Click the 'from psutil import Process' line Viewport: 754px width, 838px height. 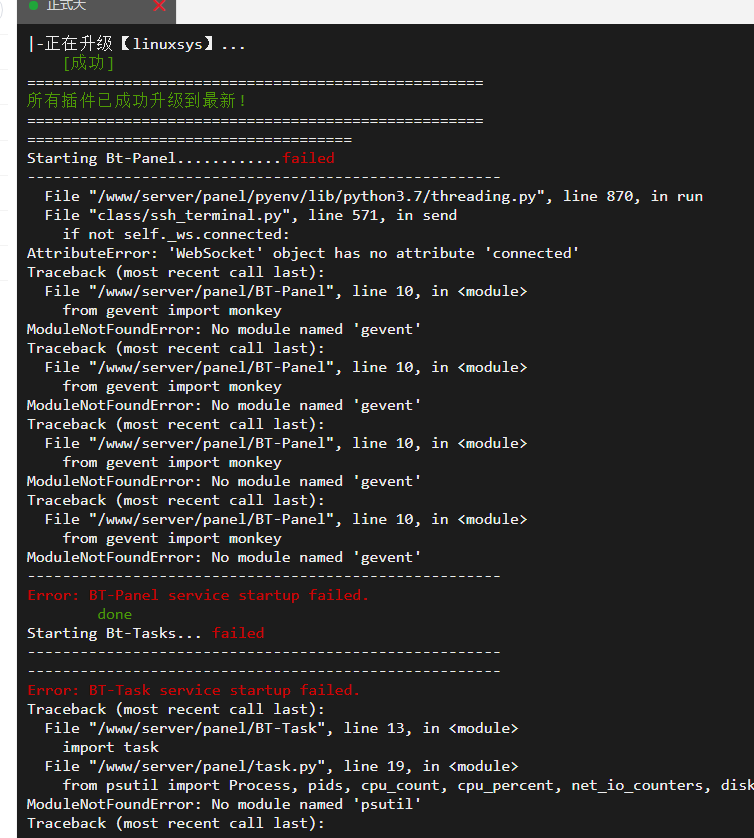[x=400, y=785]
